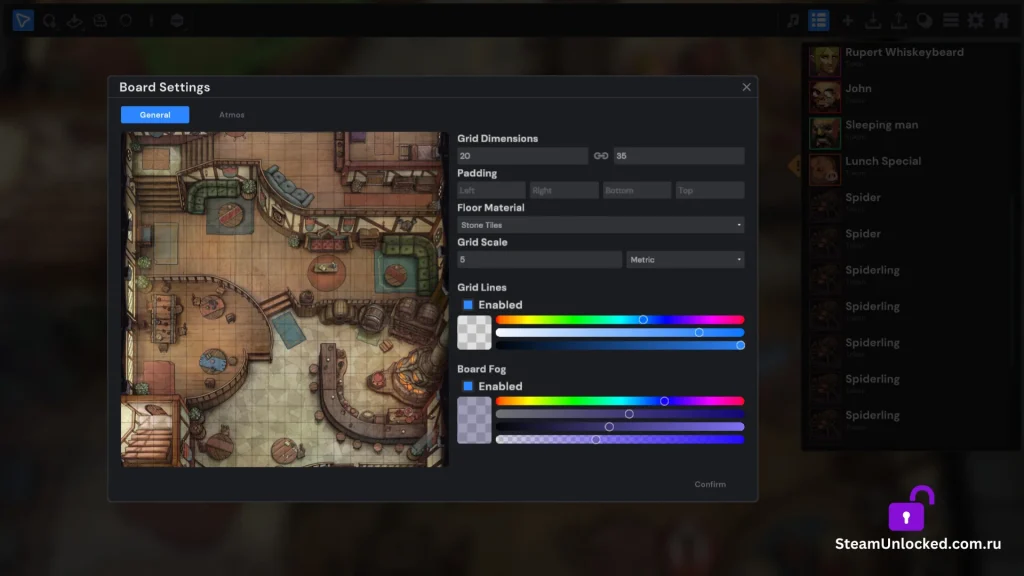Image resolution: width=1024 pixels, height=576 pixels.
Task: Click the import (down arrow tray) icon
Action: pyautogui.click(x=872, y=21)
